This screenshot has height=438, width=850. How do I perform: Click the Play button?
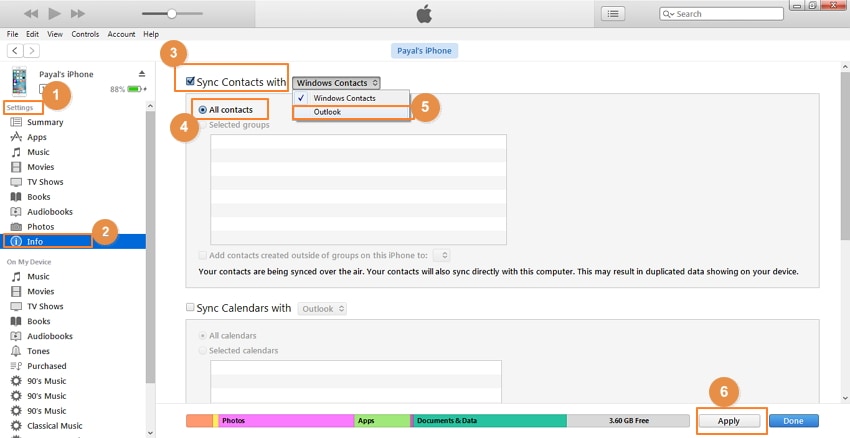coord(54,14)
